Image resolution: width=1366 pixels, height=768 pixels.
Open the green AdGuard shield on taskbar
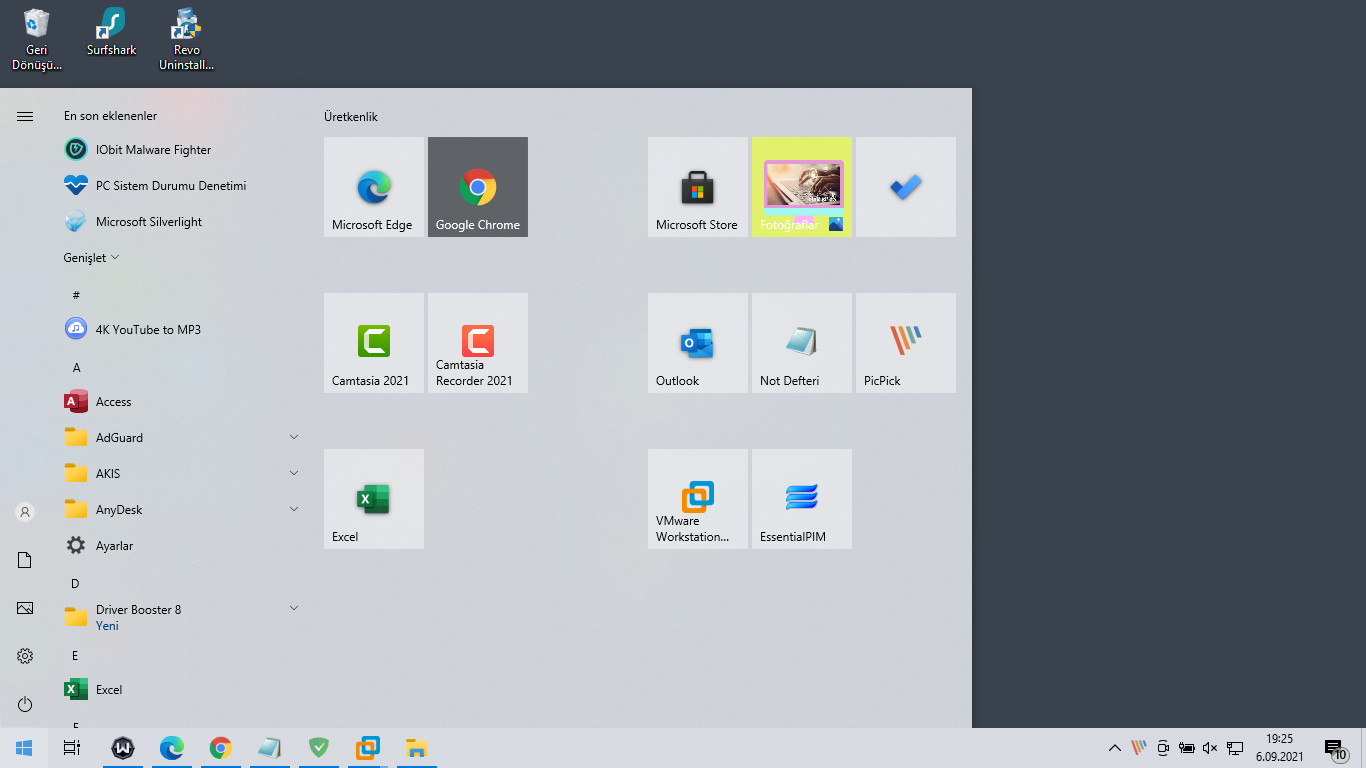[319, 748]
